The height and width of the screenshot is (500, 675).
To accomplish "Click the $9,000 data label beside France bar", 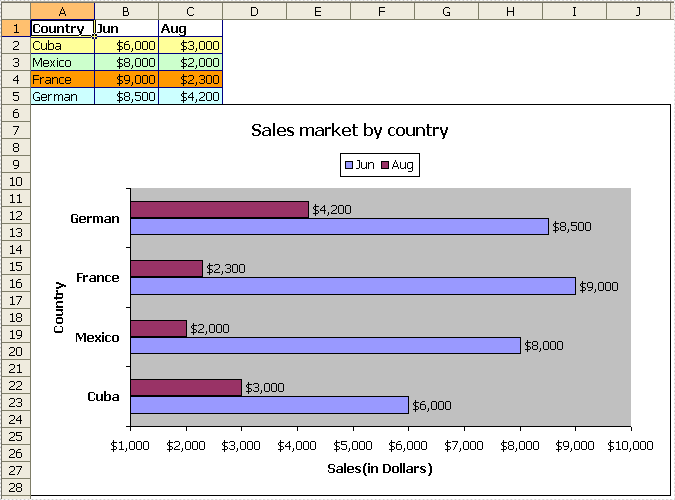I will point(599,286).
